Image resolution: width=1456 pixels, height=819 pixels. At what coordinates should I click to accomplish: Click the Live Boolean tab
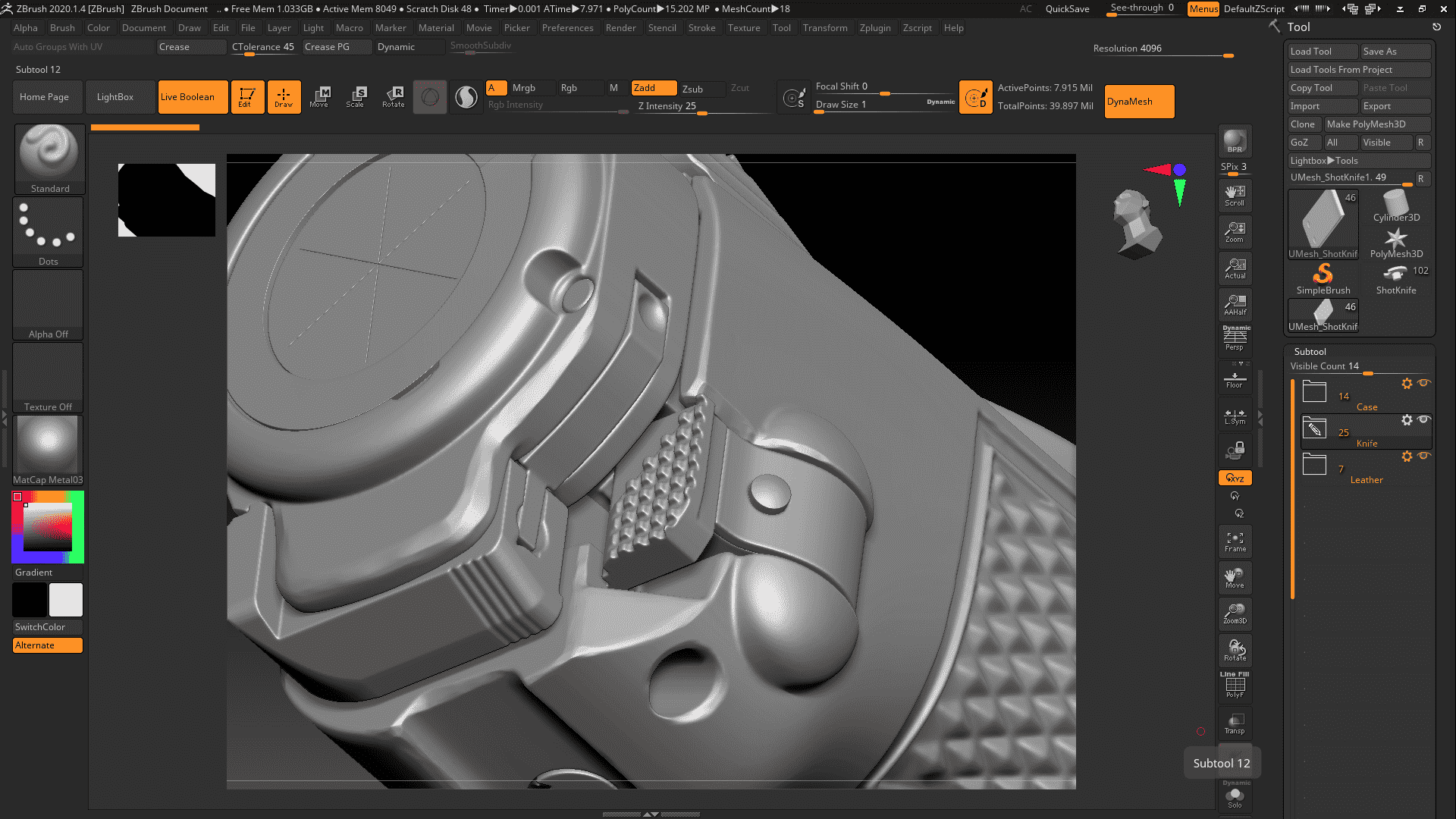click(187, 96)
